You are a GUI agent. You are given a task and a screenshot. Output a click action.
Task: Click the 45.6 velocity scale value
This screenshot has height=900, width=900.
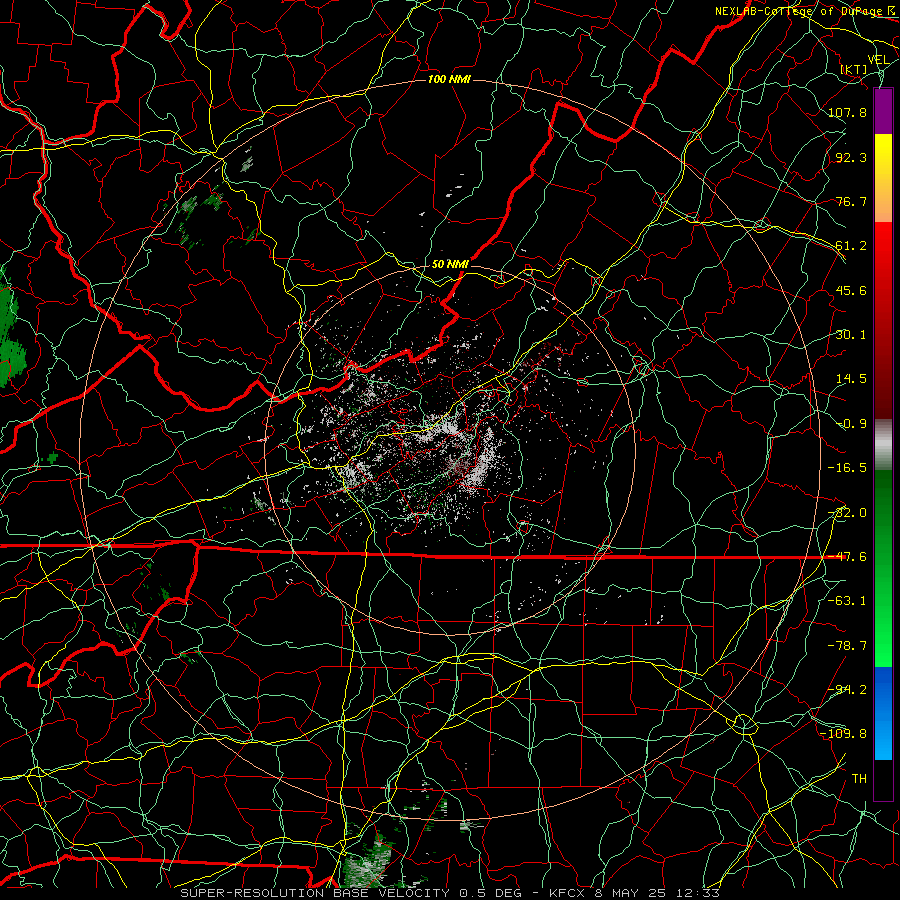pos(851,290)
